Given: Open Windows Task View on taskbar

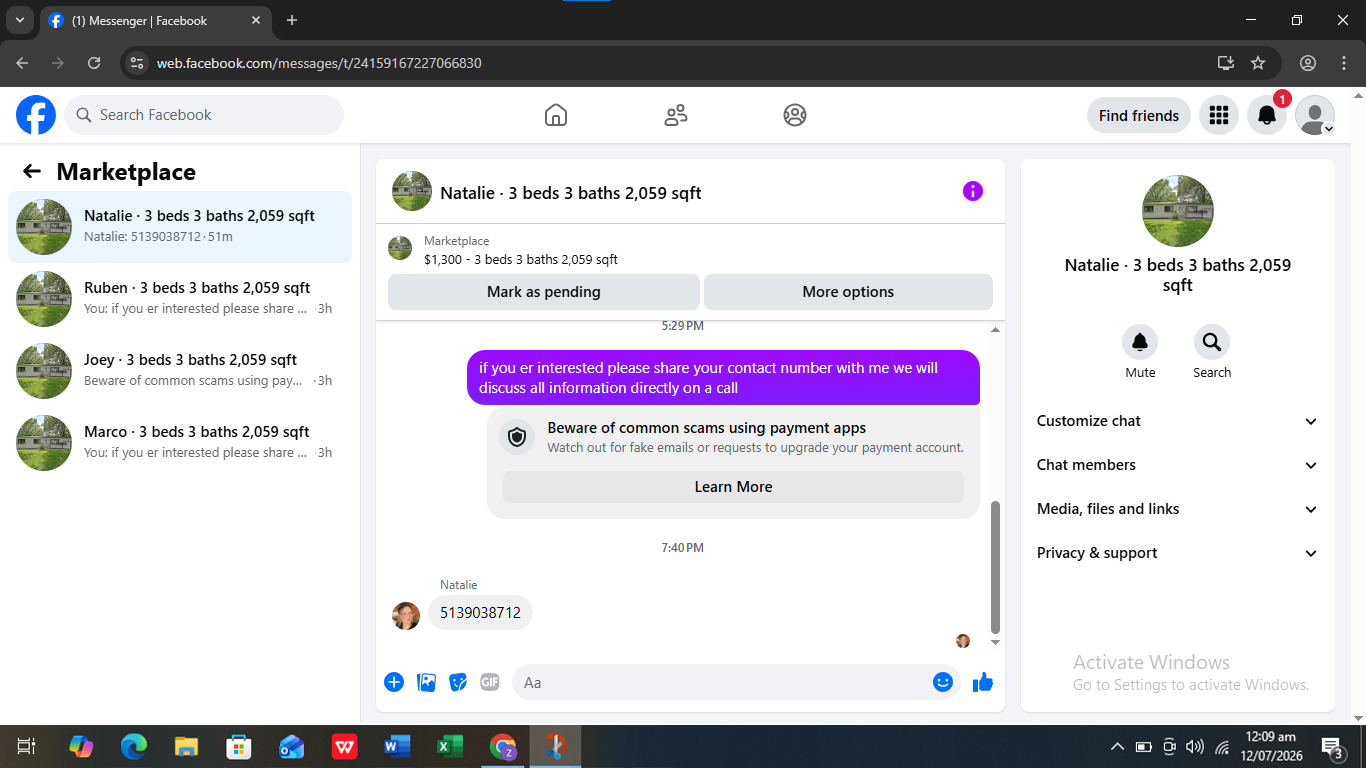Looking at the screenshot, I should click(x=27, y=746).
